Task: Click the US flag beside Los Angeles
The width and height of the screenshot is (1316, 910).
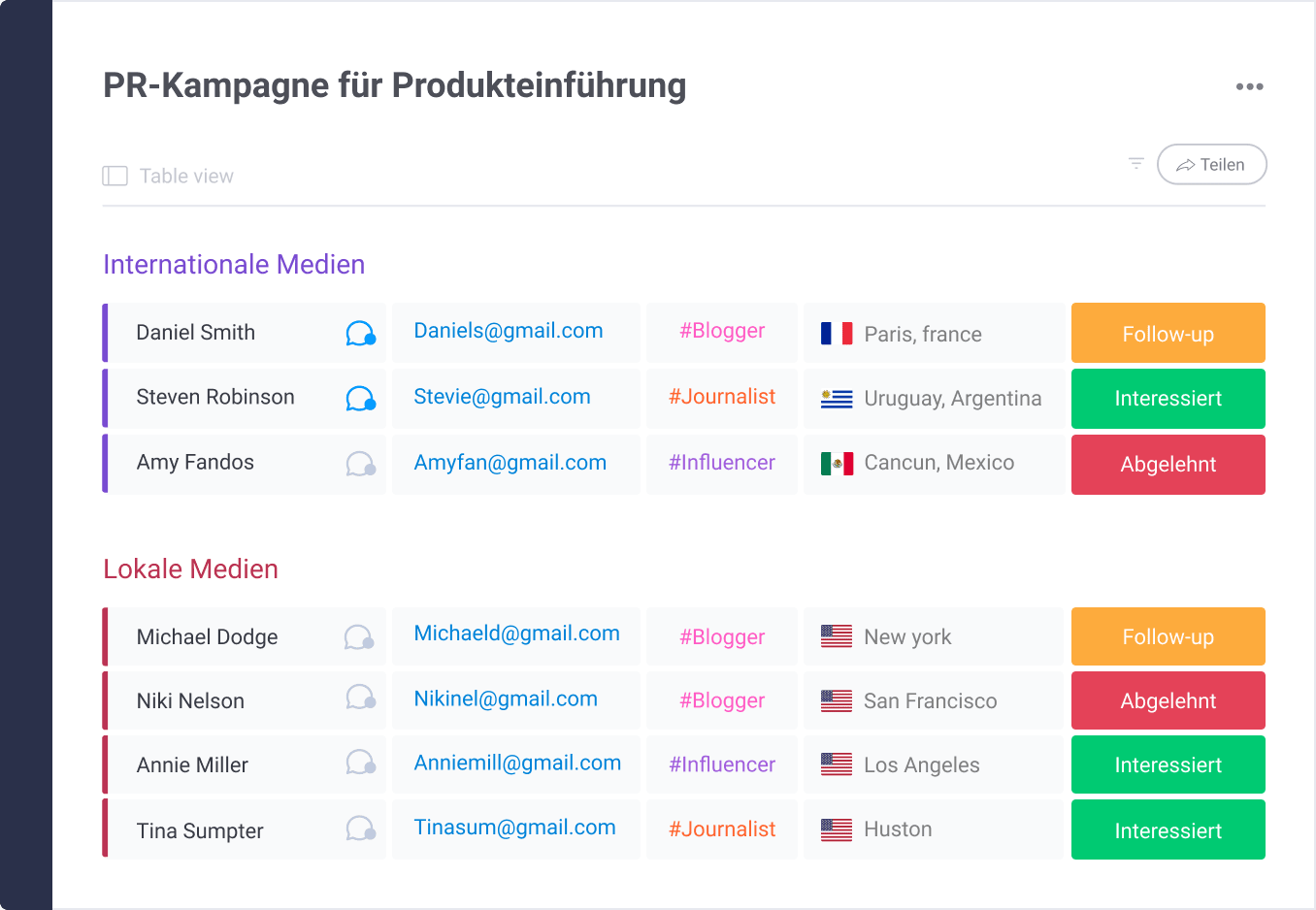Action: [837, 764]
